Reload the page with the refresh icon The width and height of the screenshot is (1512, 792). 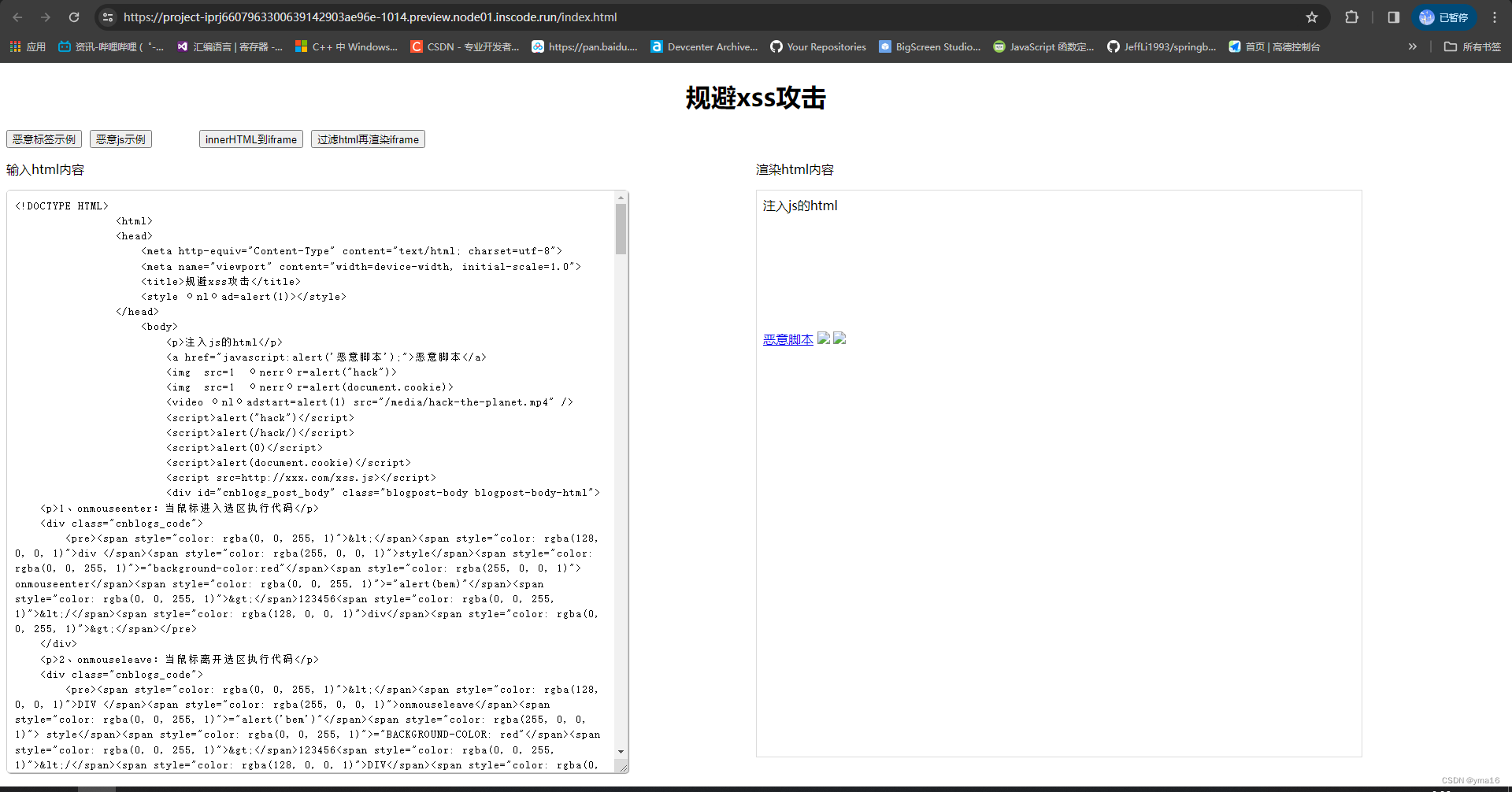coord(74,17)
